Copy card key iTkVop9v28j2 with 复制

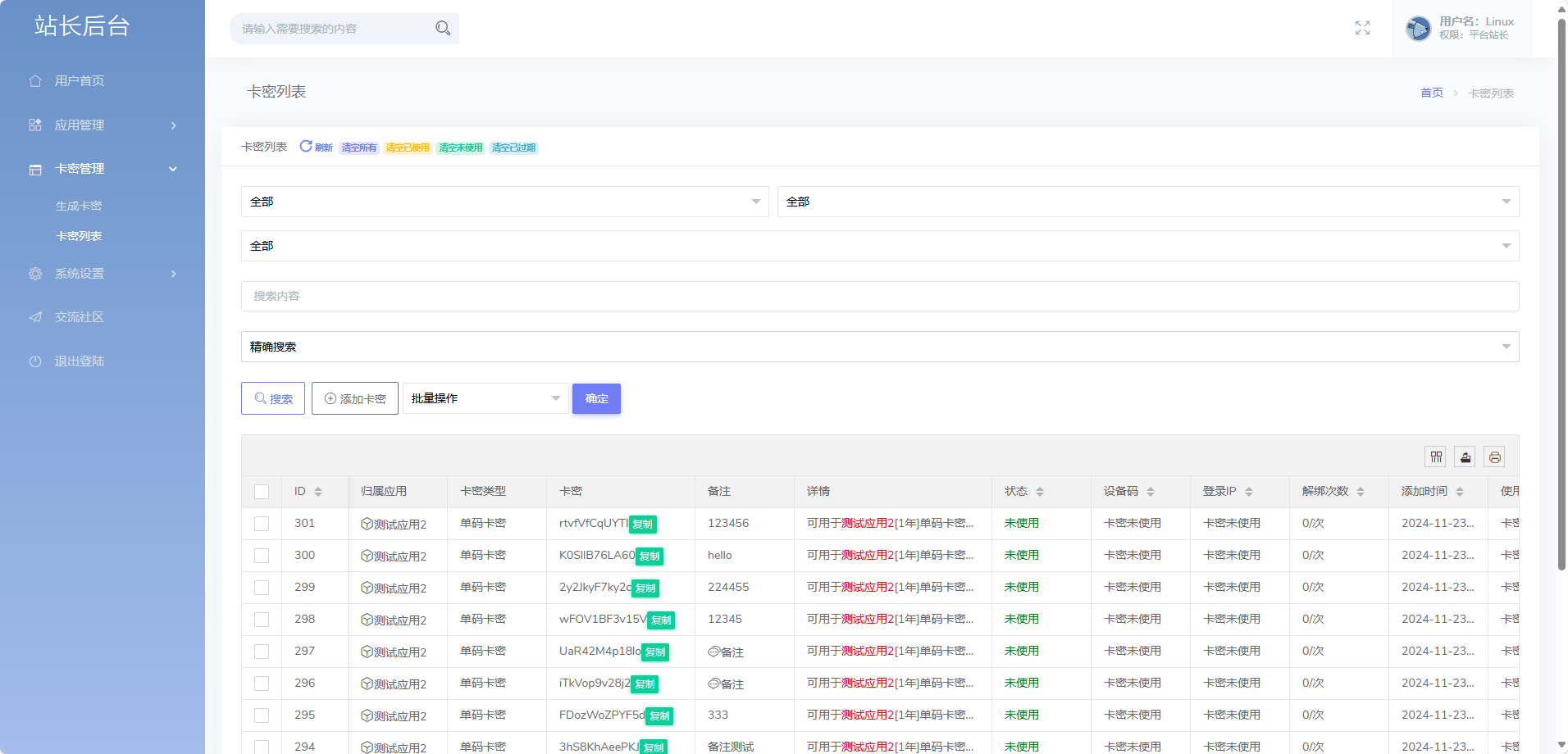pyautogui.click(x=645, y=684)
